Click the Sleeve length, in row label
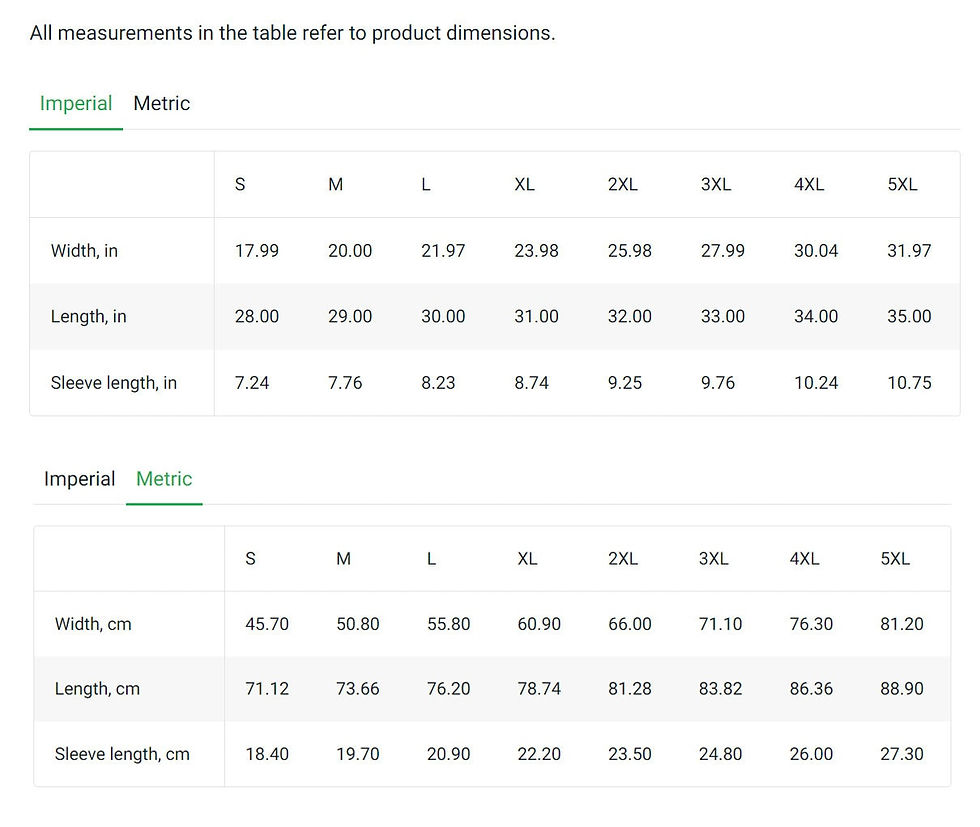The height and width of the screenshot is (827, 980). [114, 383]
